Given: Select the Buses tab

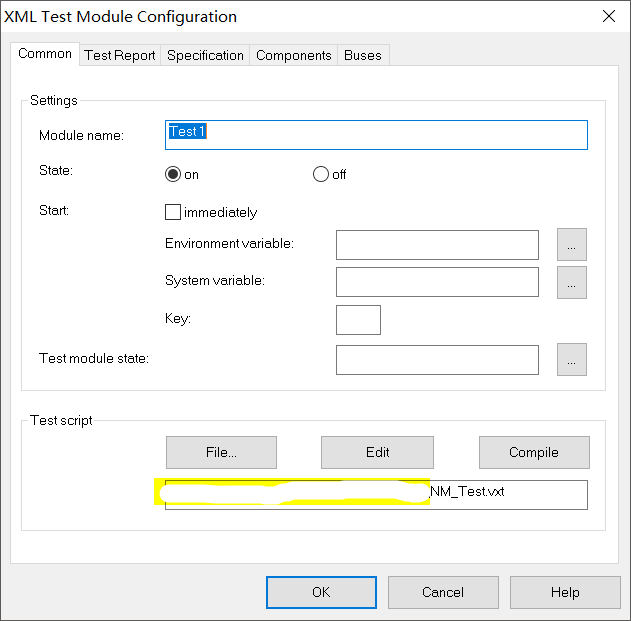Looking at the screenshot, I should coord(363,55).
